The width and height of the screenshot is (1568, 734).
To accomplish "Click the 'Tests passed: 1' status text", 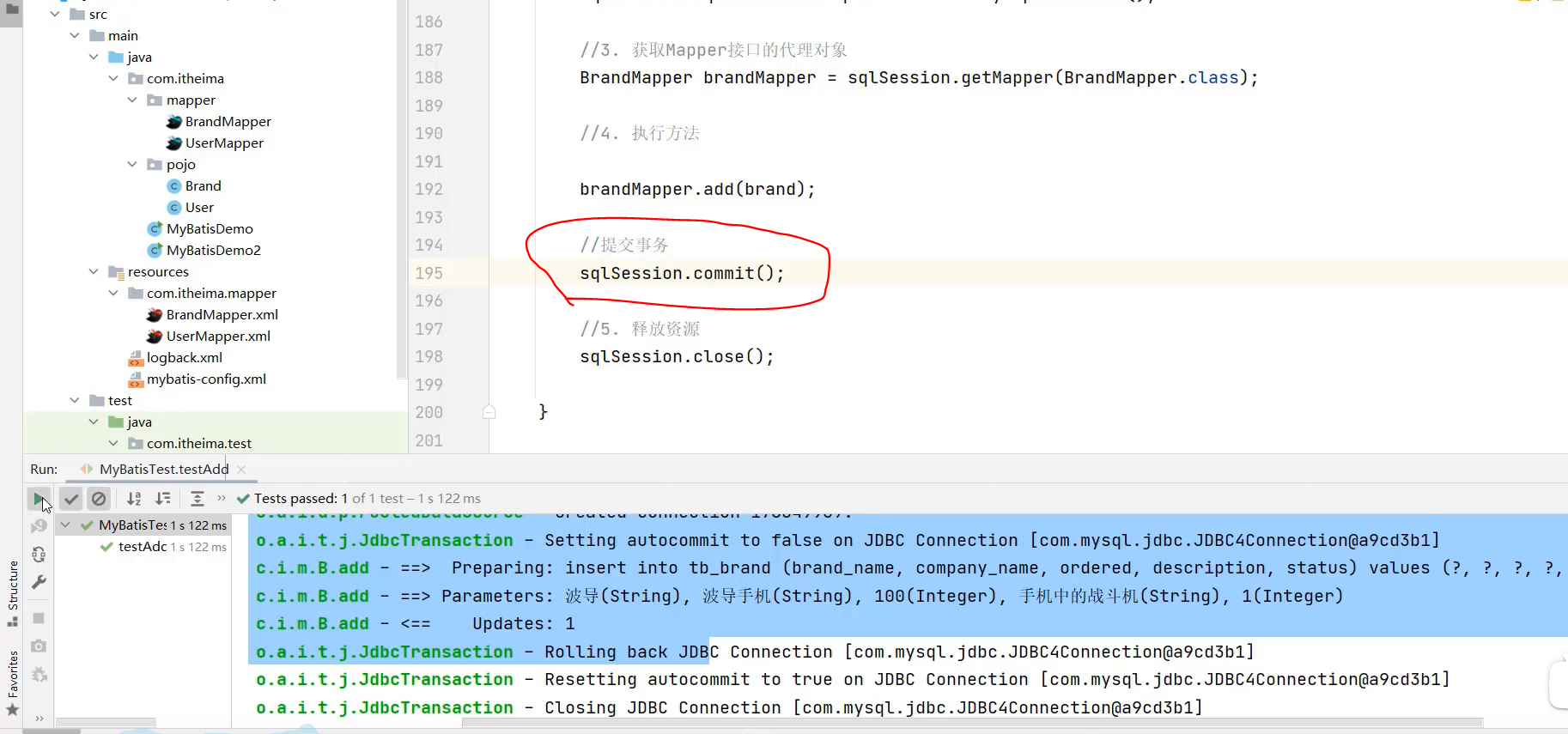I will (301, 499).
